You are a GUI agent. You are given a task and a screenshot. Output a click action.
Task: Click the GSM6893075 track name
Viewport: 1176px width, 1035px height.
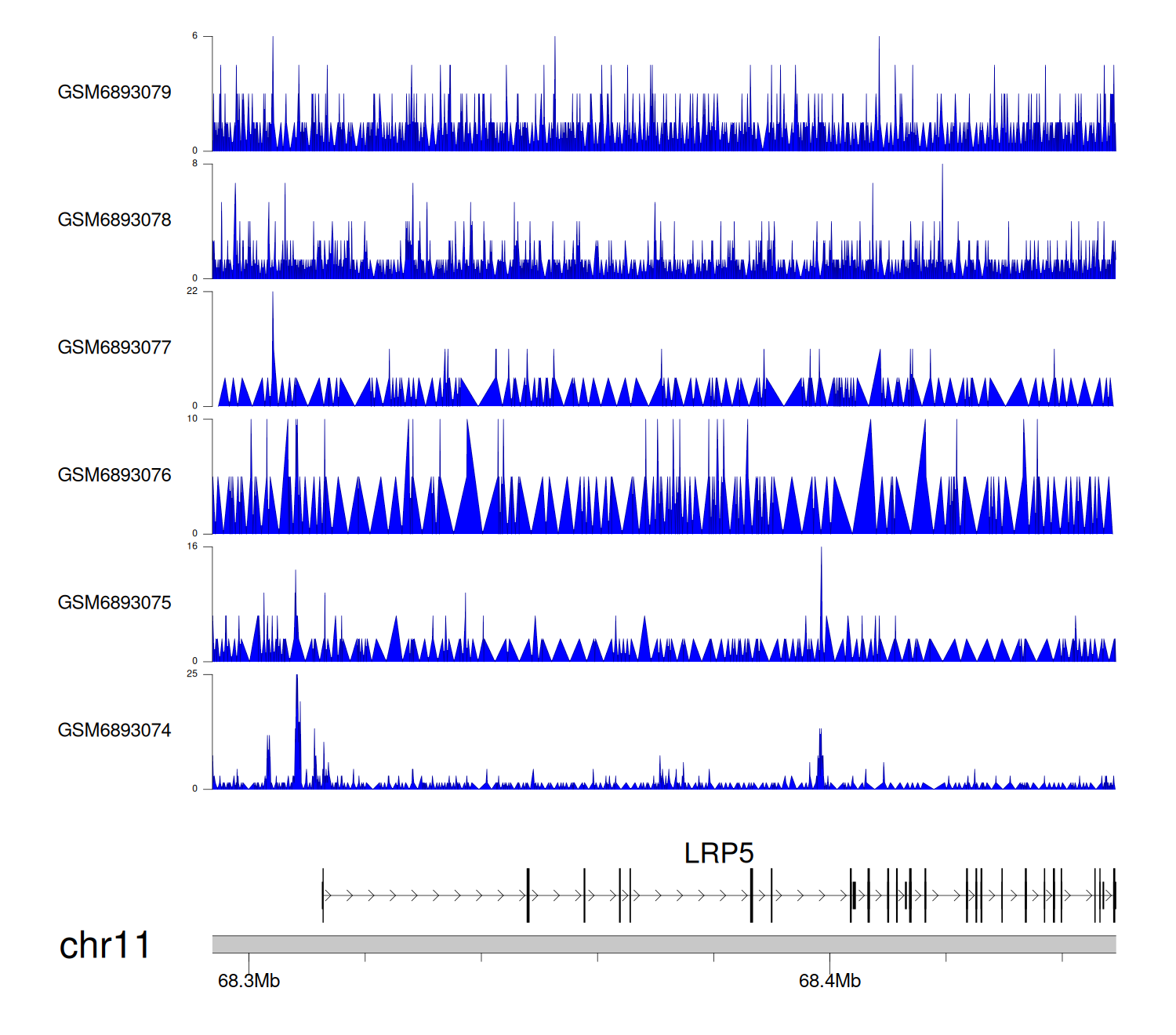(114, 603)
